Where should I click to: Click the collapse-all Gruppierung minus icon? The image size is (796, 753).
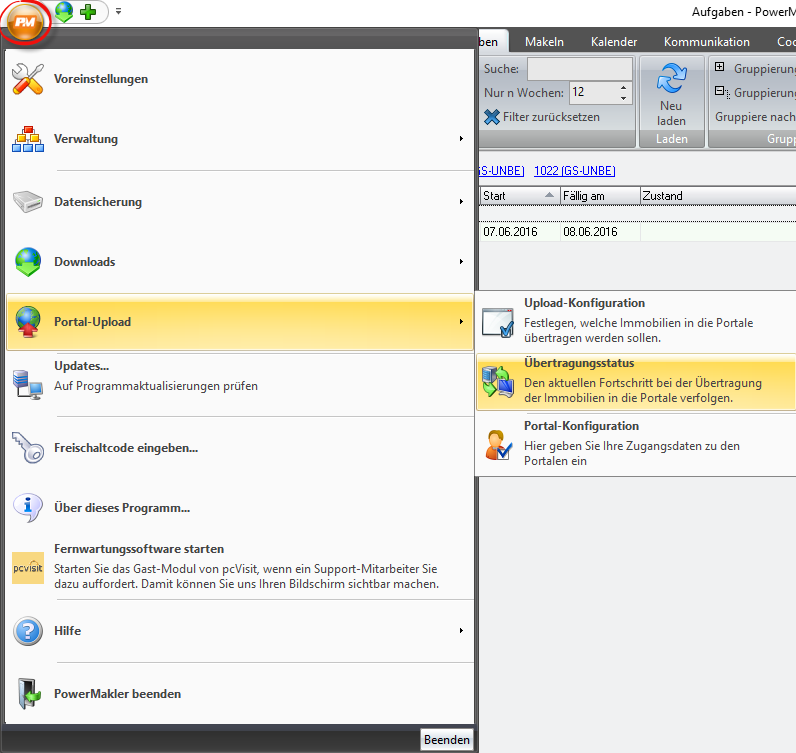point(721,92)
